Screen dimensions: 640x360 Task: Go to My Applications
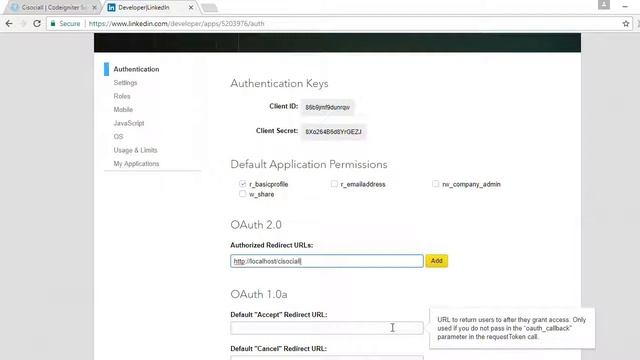point(136,163)
